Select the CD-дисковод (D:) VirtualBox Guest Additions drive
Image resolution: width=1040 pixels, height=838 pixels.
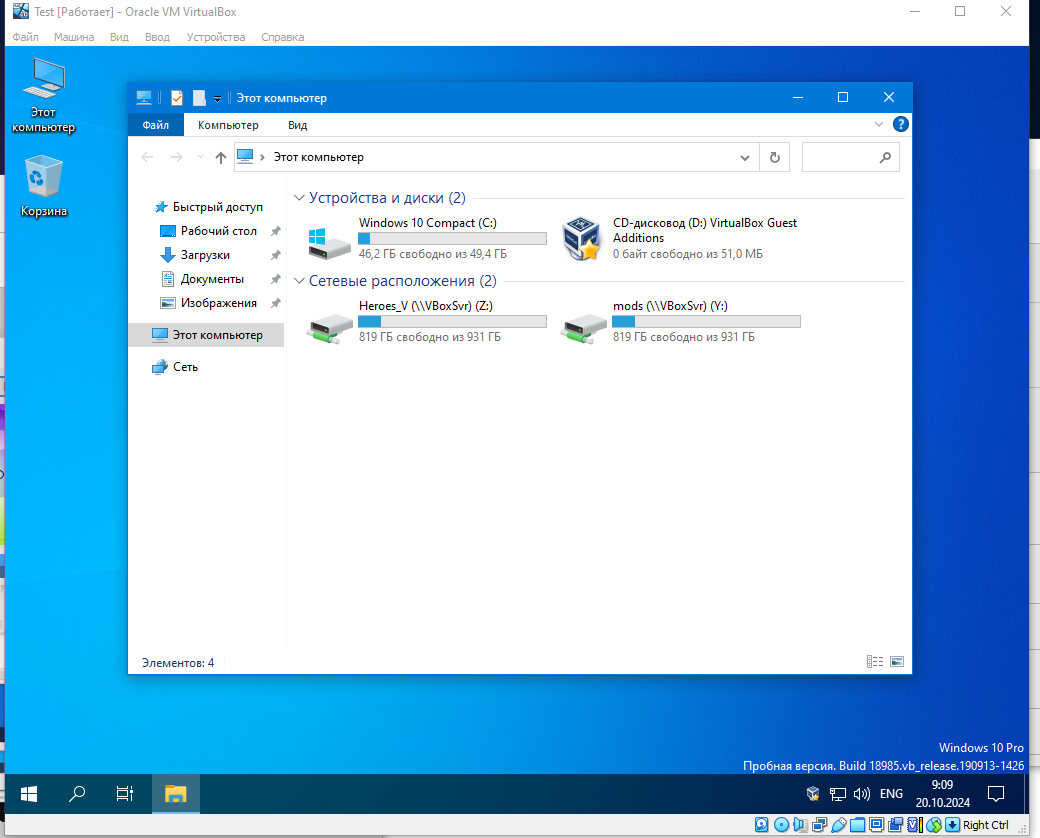680,239
